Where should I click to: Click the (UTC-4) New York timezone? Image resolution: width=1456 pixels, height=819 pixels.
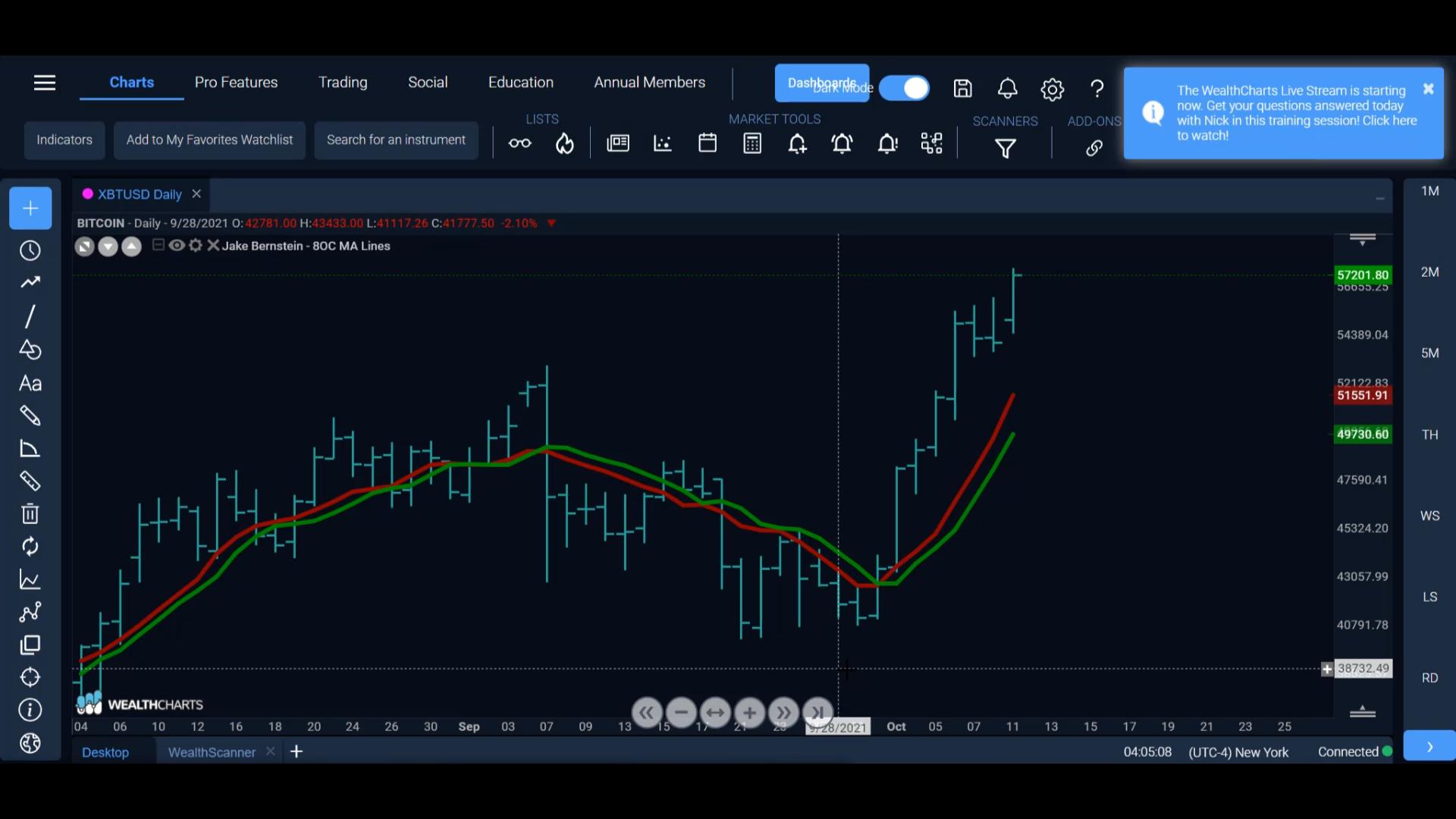click(1238, 752)
